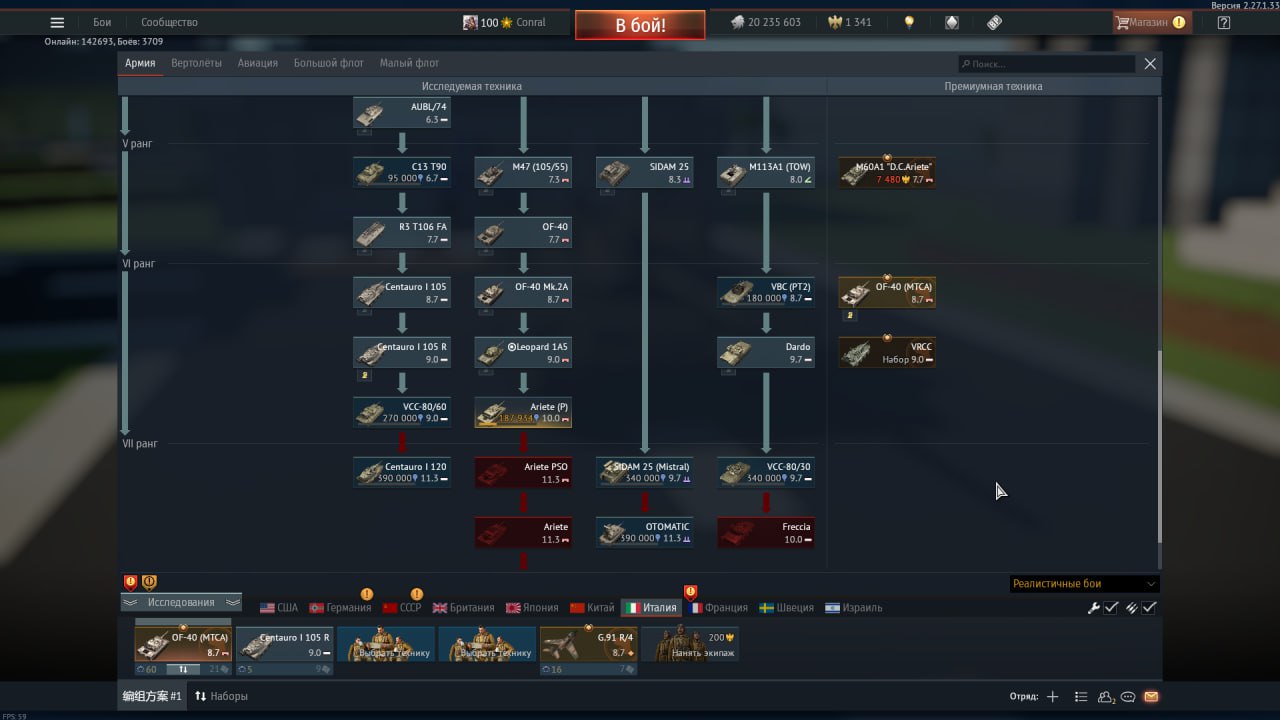The image size is (1280, 720).
Task: Select Centauro I 120 vehicle card
Action: pos(402,473)
